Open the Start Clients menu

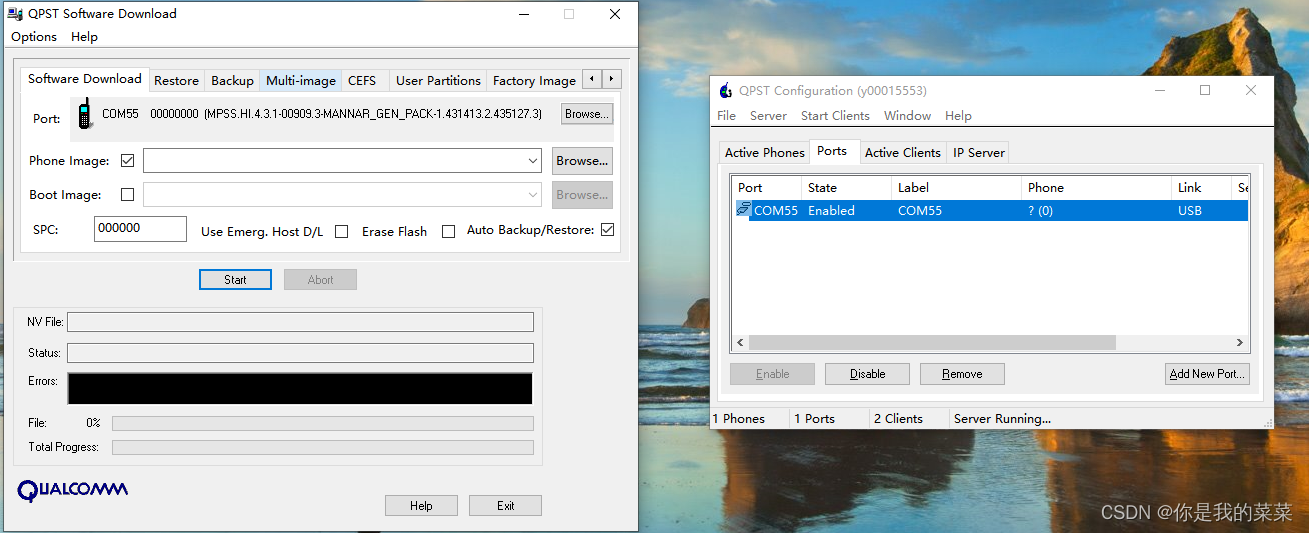coord(835,116)
